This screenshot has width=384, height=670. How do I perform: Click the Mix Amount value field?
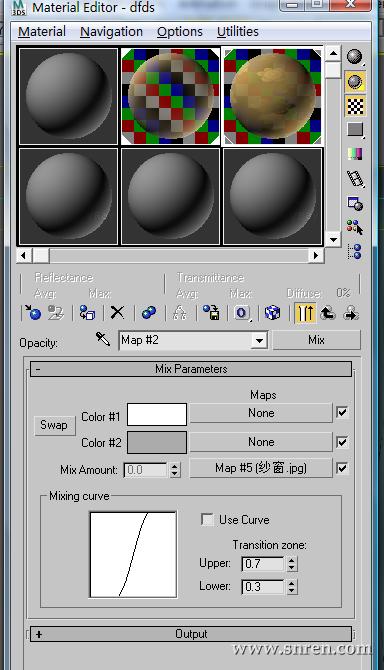(x=146, y=470)
